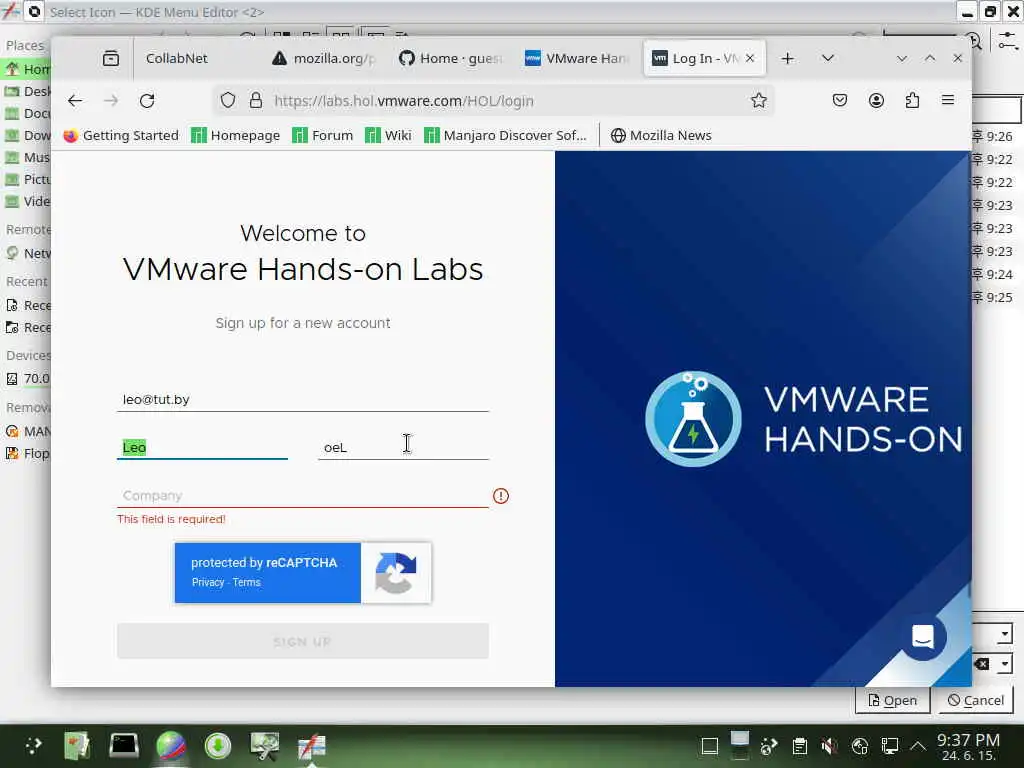The image size is (1024, 768).
Task: Open Wiki bookmark
Action: coord(389,135)
